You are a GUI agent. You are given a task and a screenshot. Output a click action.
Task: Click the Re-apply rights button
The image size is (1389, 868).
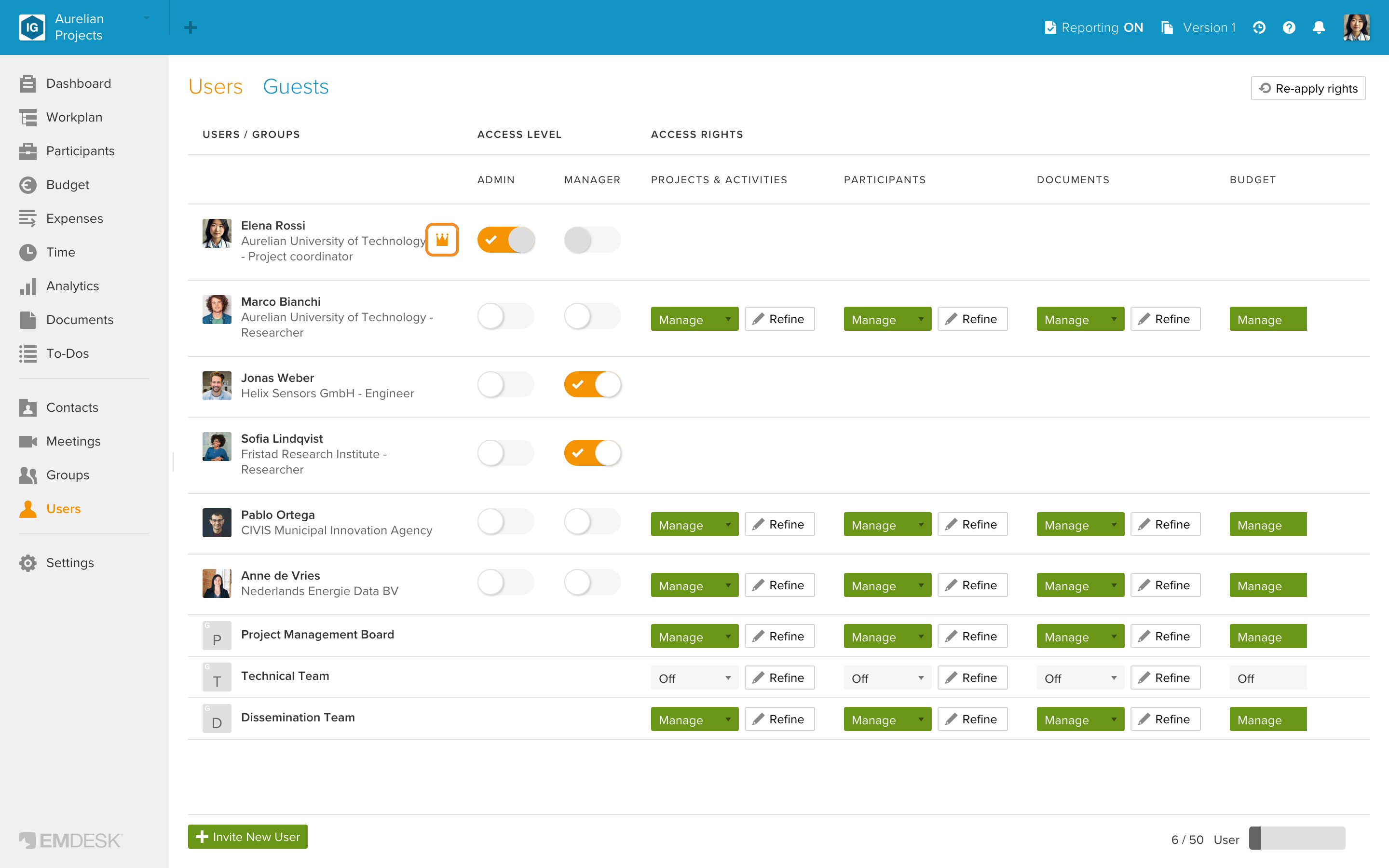(x=1308, y=88)
